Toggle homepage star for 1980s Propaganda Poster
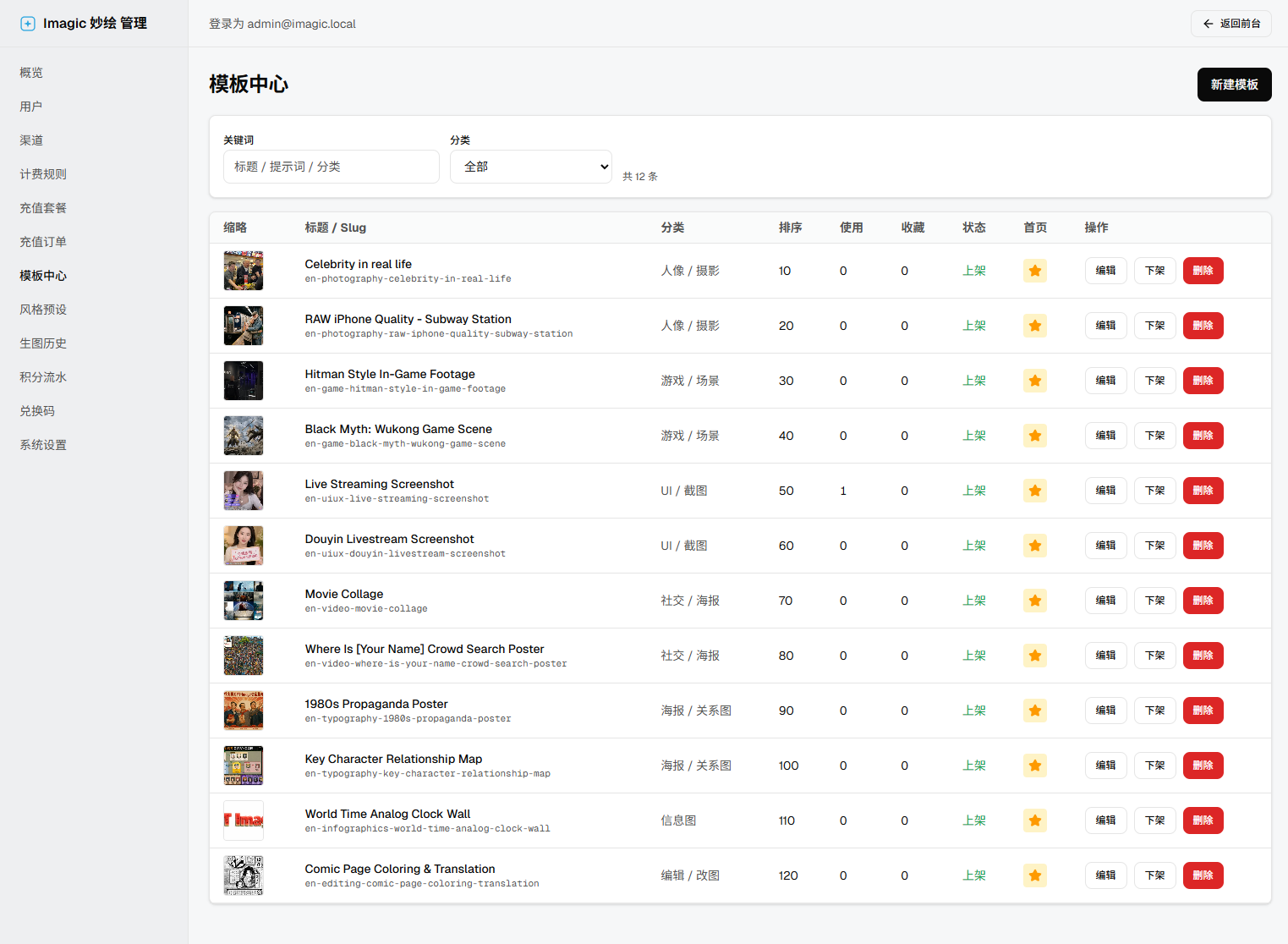 (x=1034, y=711)
